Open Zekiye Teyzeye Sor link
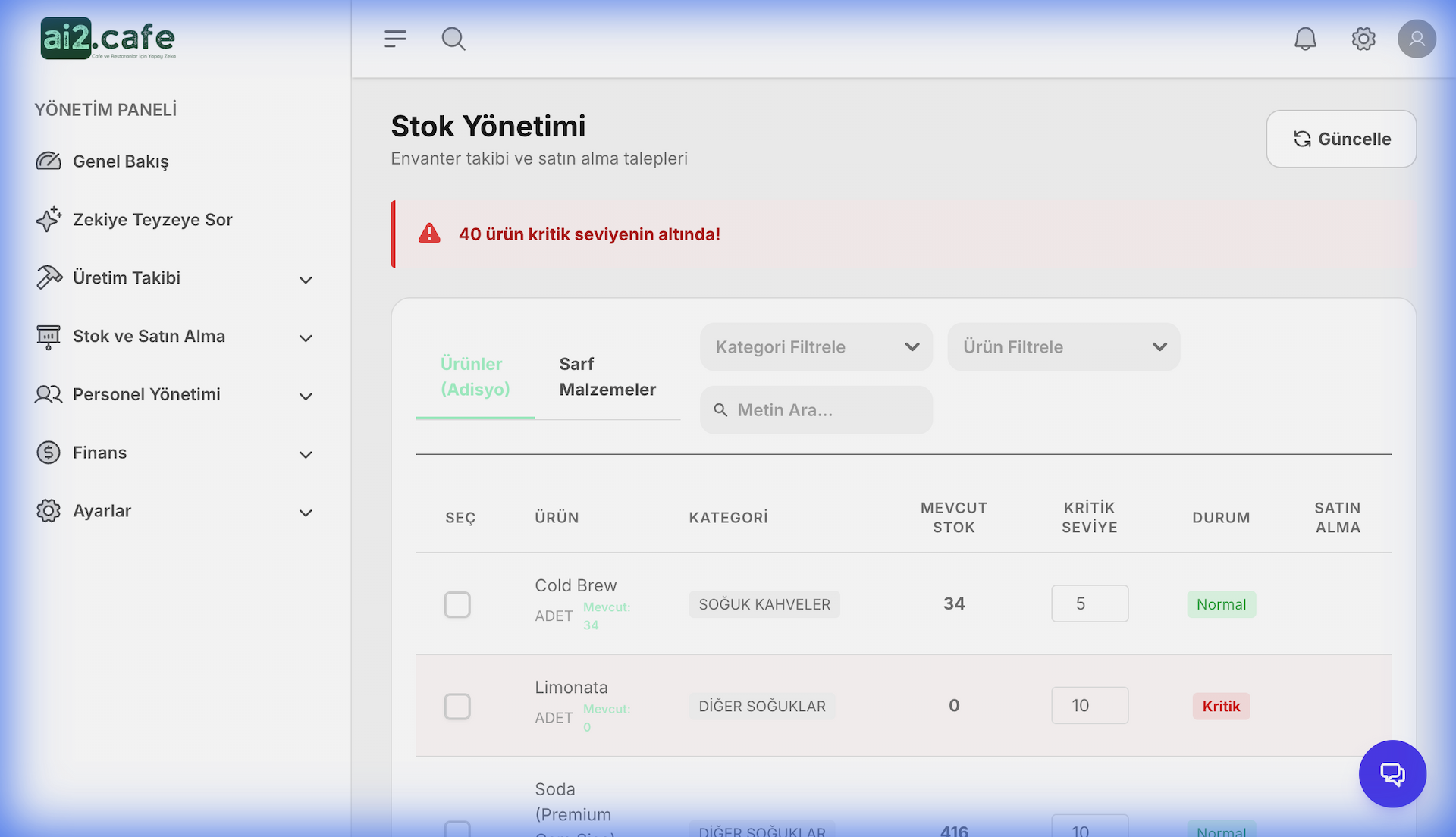This screenshot has height=837, width=1456. [152, 220]
